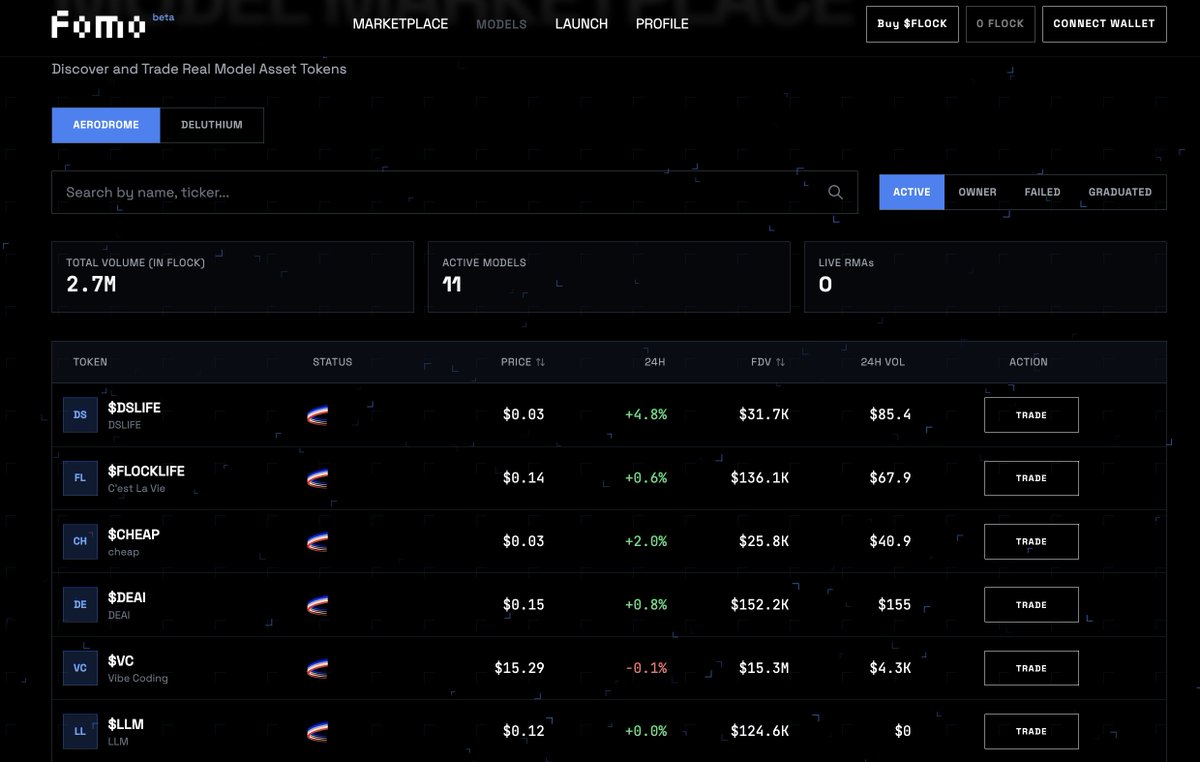The height and width of the screenshot is (762, 1200).
Task: Click the $DEAI token name
Action: [x=127, y=597]
